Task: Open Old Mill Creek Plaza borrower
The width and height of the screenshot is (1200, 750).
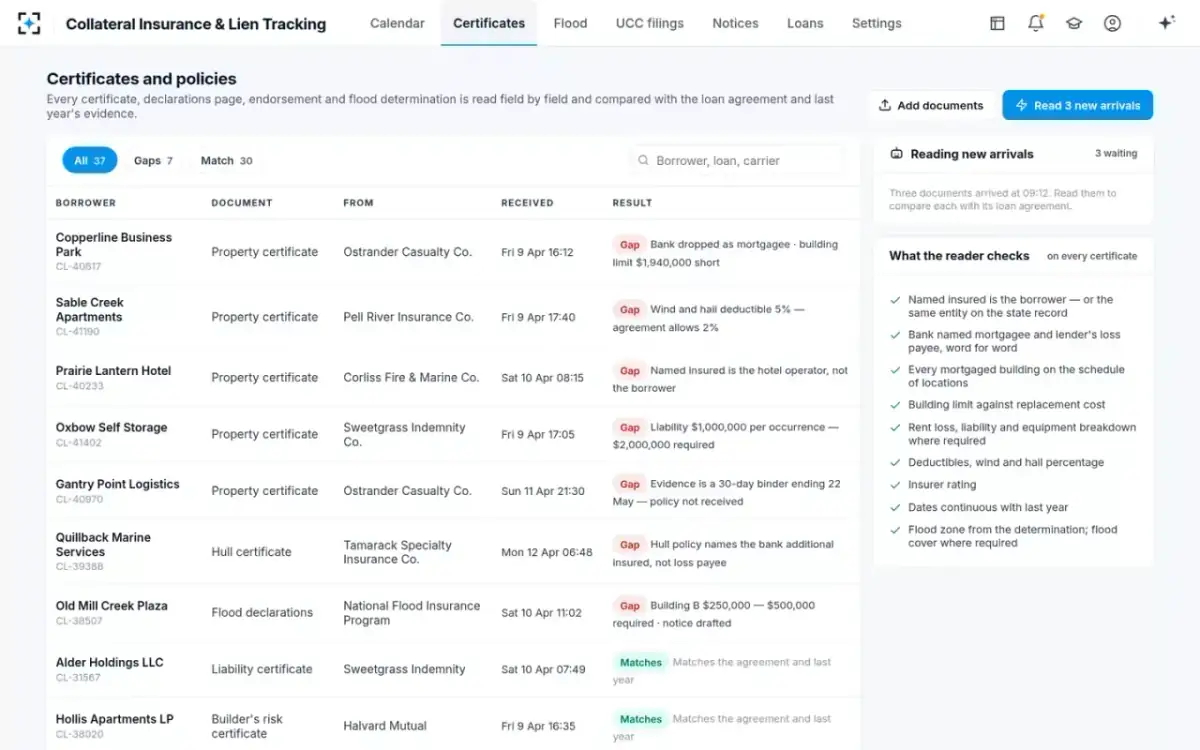Action: 111,605
